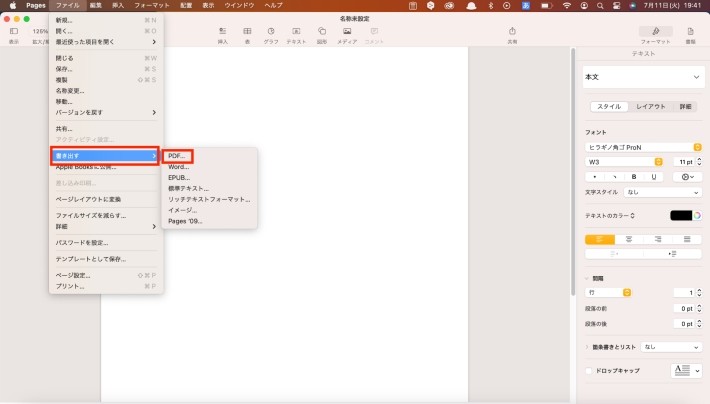Open the font weight W3 dropdown
This screenshot has width=710, height=404.
[x=624, y=162]
